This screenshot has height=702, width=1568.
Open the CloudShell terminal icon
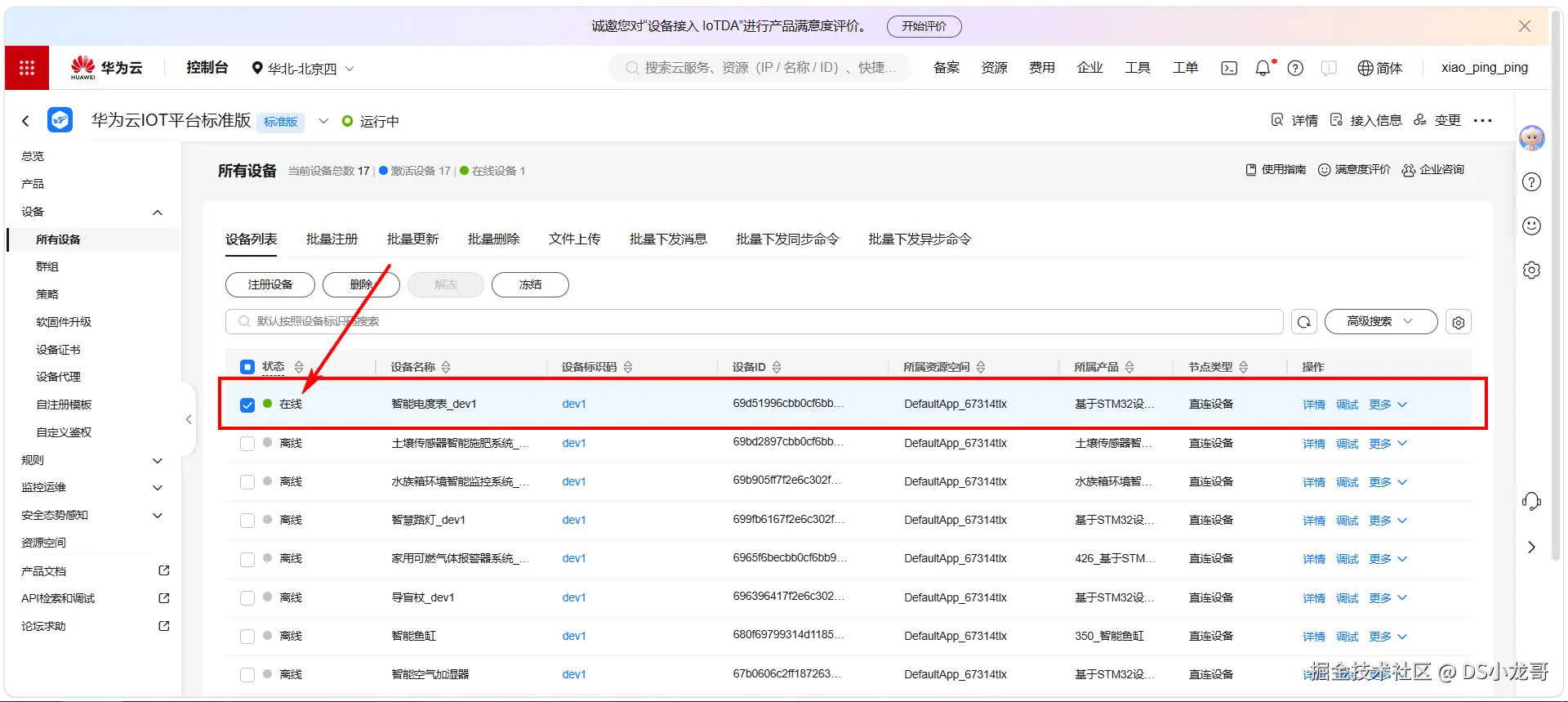[x=1229, y=68]
